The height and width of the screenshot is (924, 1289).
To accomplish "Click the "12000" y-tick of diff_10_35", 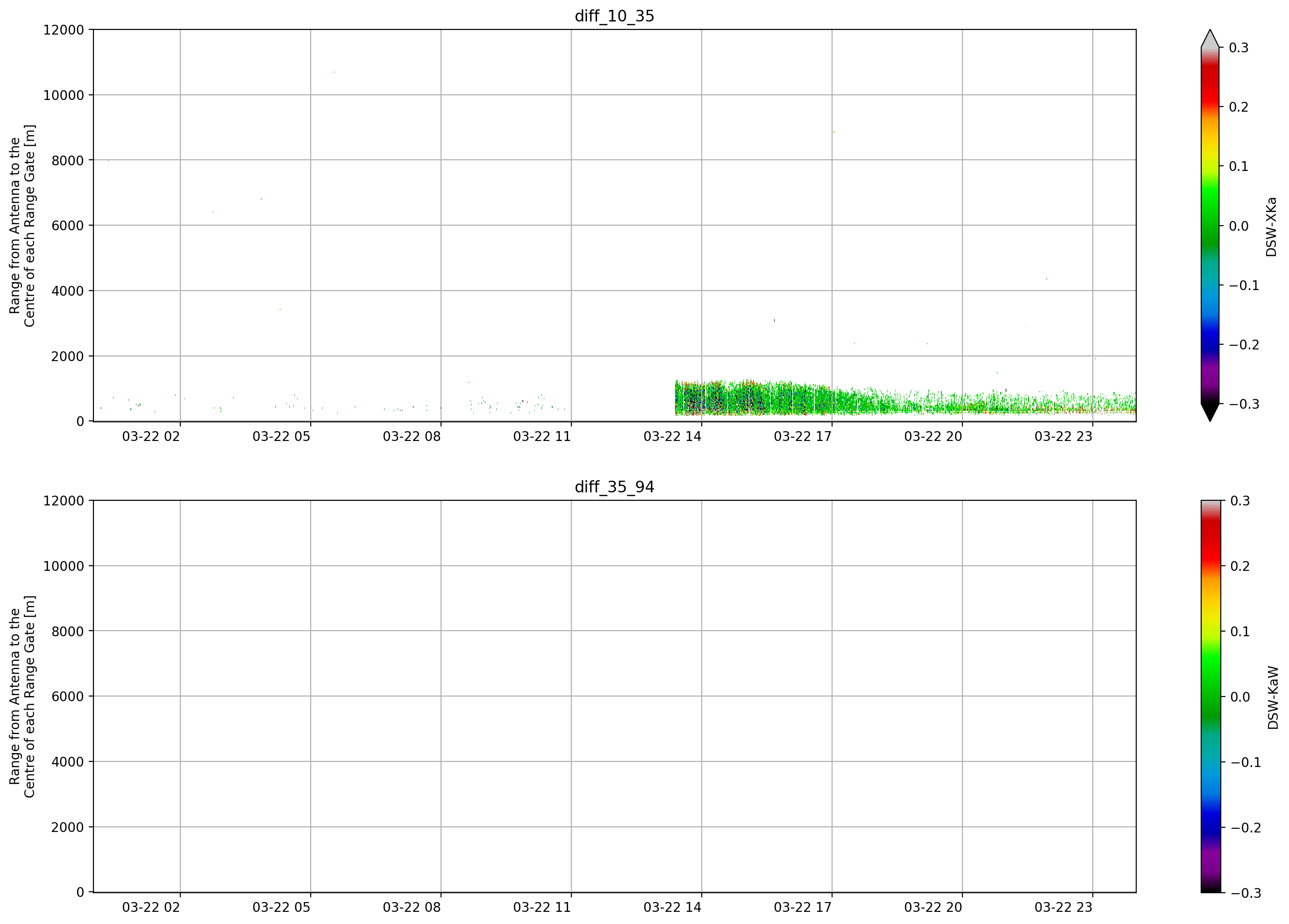I will pyautogui.click(x=64, y=29).
